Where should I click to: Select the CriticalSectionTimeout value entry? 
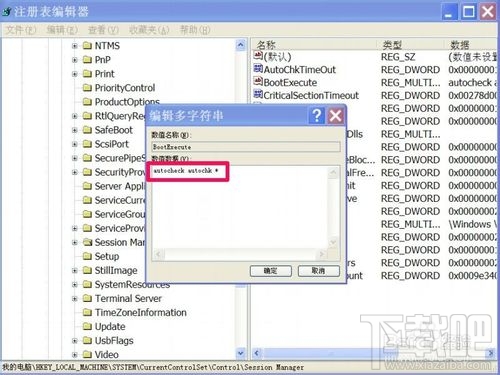[x=311, y=95]
